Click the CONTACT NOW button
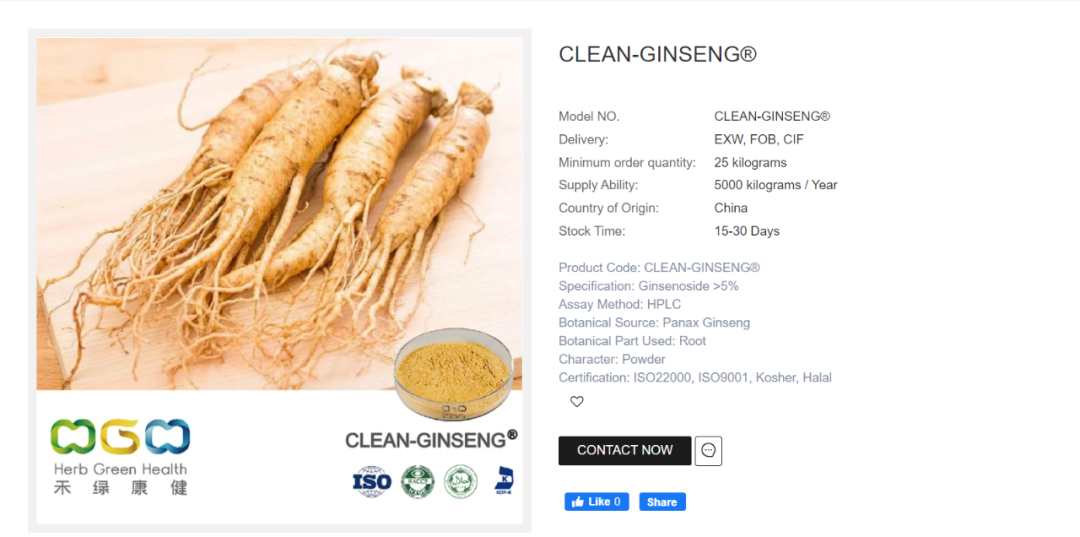 [x=625, y=450]
